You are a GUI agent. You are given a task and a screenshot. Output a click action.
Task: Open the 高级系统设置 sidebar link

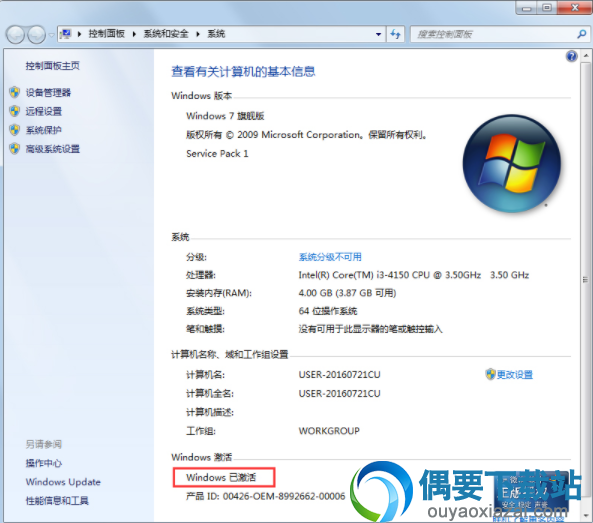pos(53,149)
